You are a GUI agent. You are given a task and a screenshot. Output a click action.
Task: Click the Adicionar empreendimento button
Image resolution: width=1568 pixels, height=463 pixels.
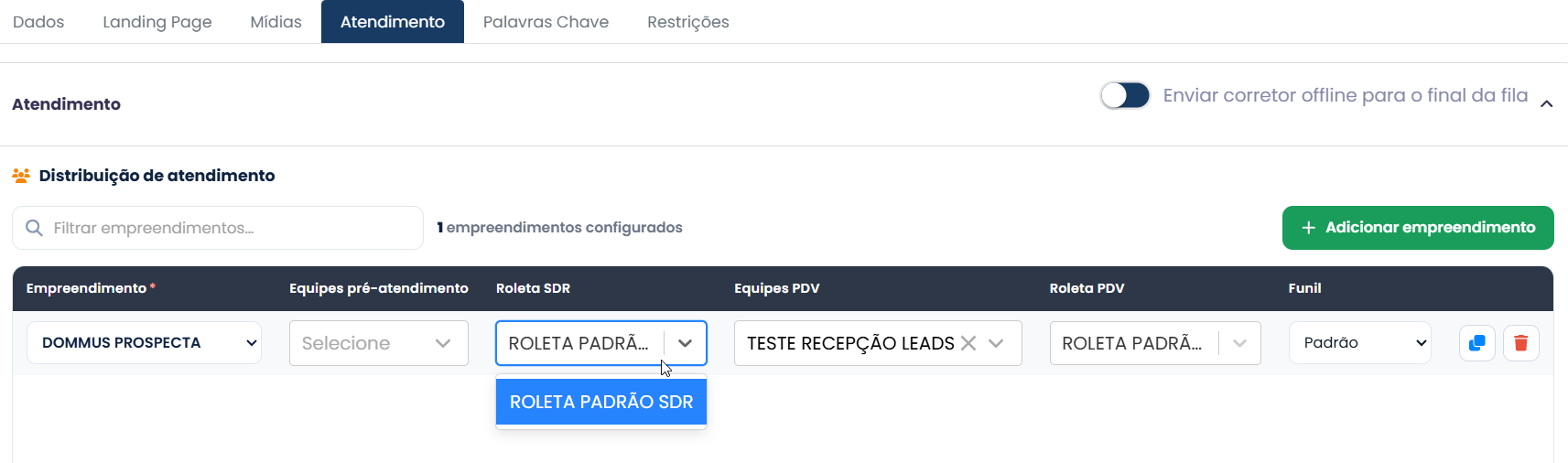[x=1418, y=228]
